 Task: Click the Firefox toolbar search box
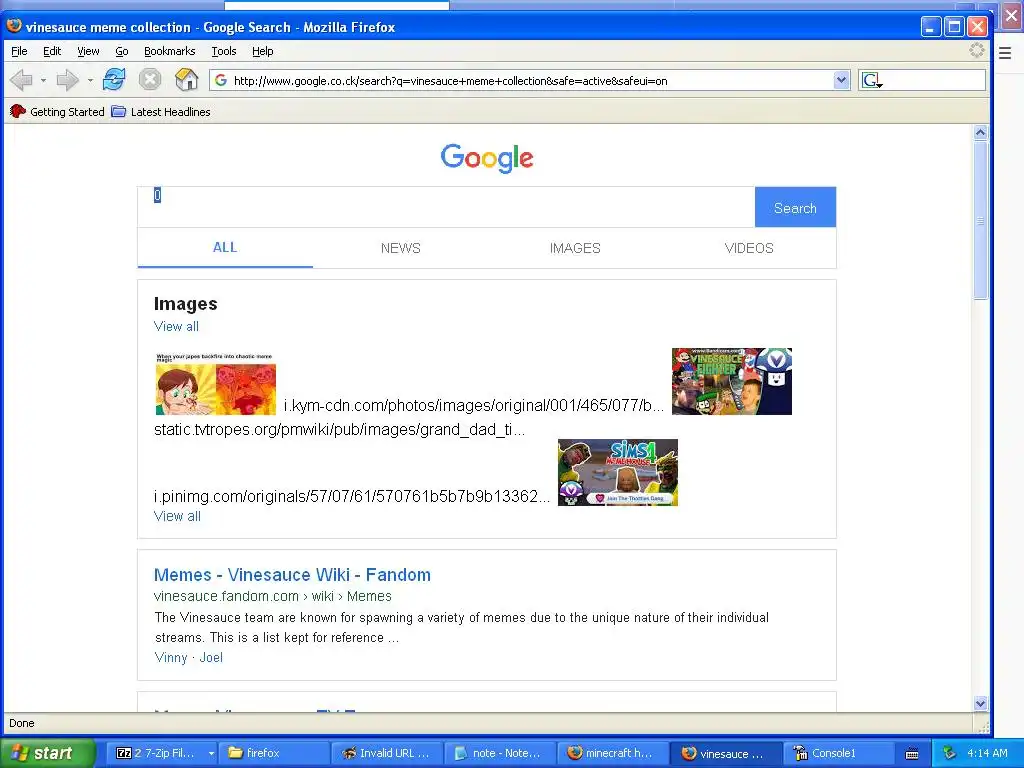(x=921, y=80)
